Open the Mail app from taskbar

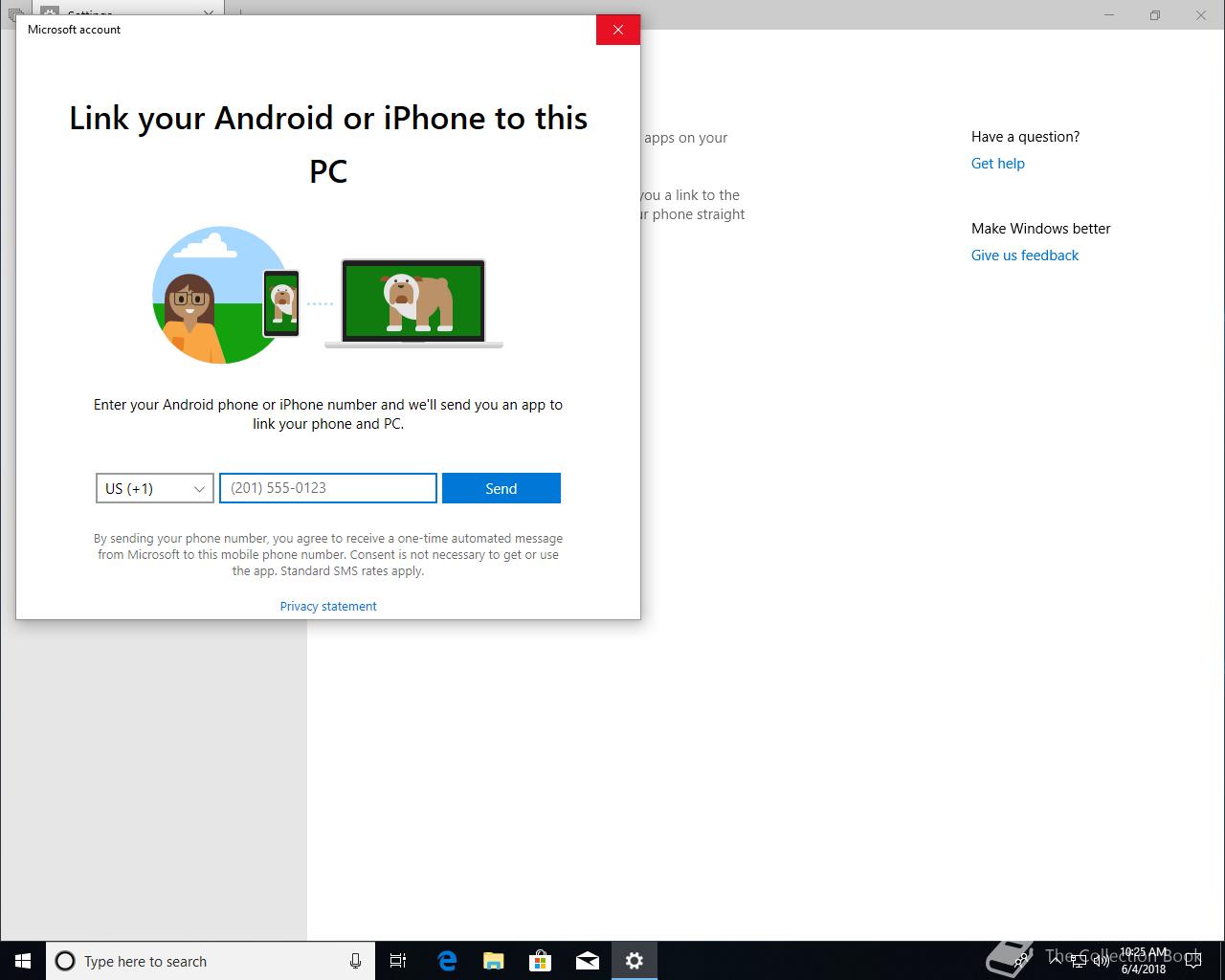point(587,961)
